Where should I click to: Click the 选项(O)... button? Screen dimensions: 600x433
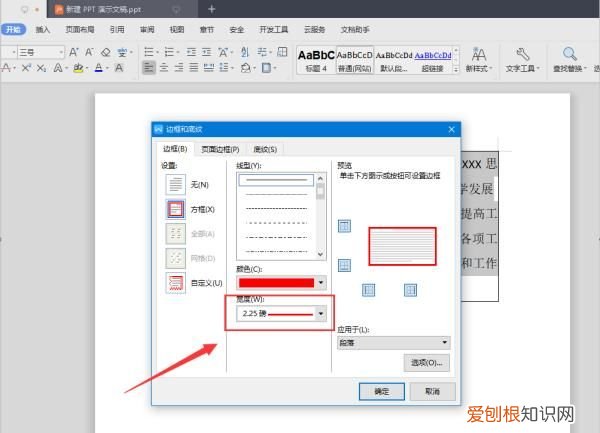[427, 363]
